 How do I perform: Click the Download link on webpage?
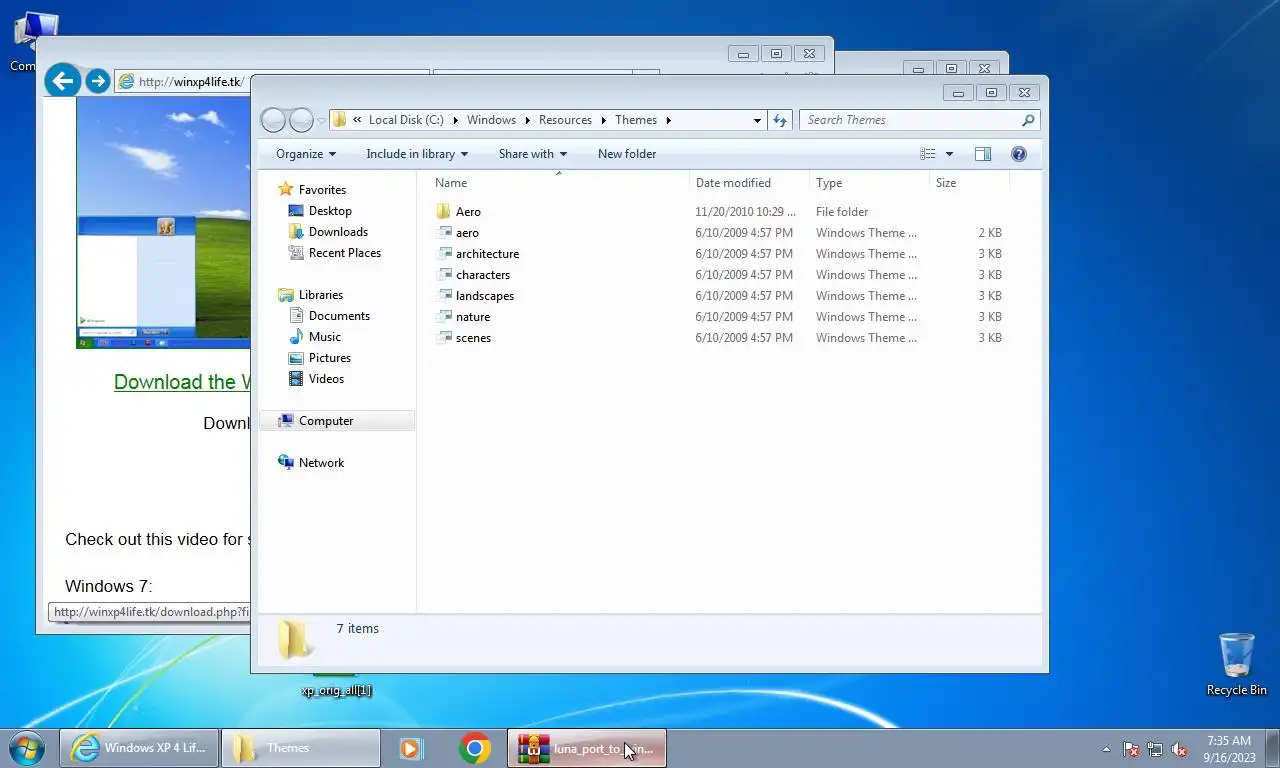(x=182, y=382)
